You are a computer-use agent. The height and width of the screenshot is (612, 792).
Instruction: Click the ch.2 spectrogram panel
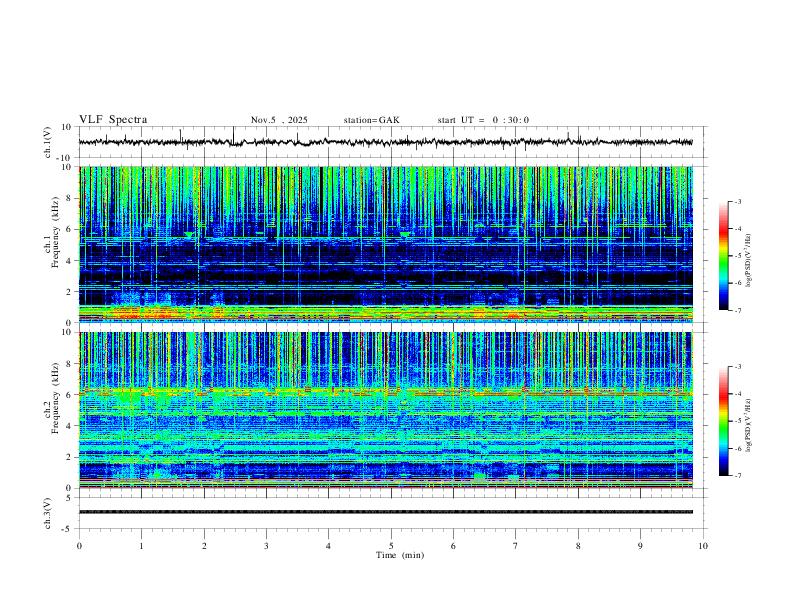click(385, 410)
